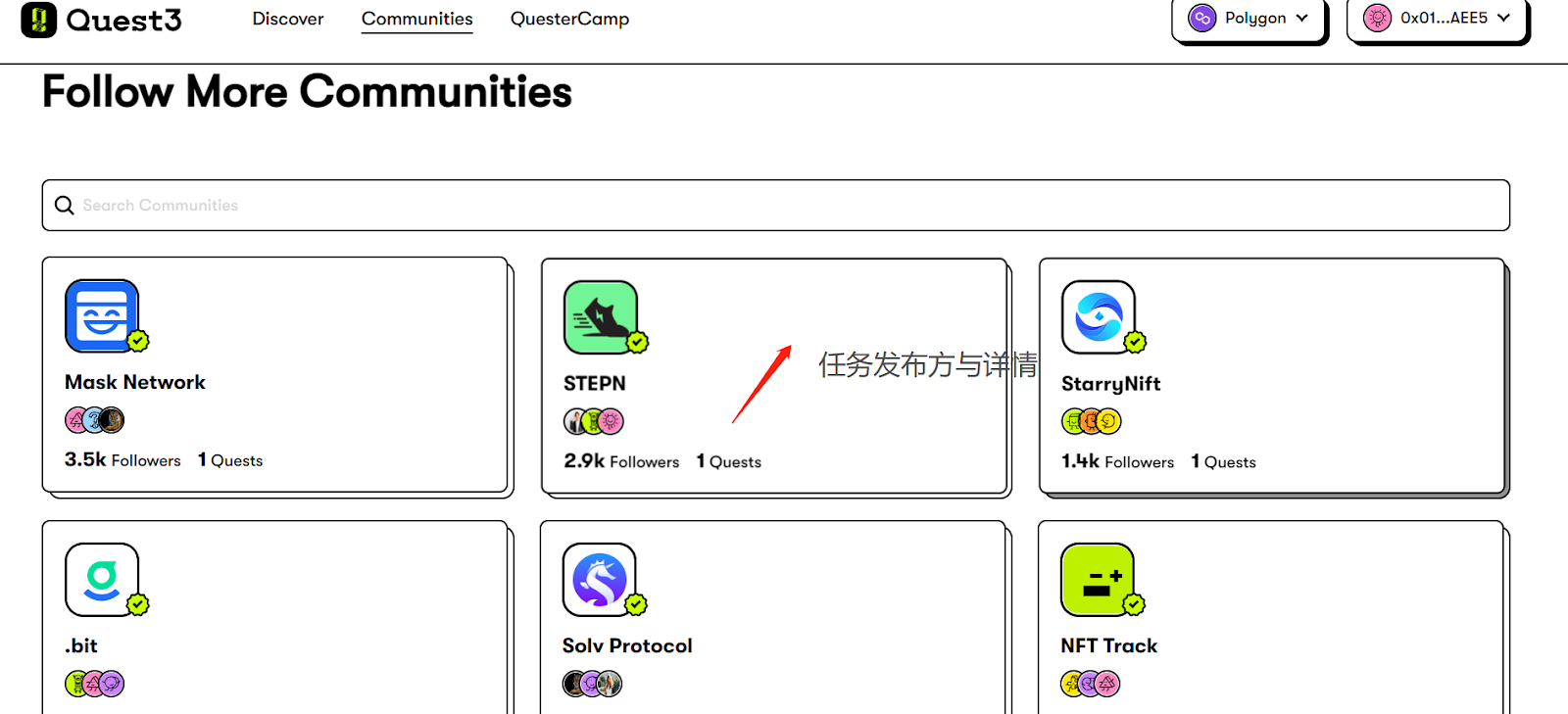The image size is (1568, 714).
Task: Open the STEPN sneaker logo
Action: 601,317
